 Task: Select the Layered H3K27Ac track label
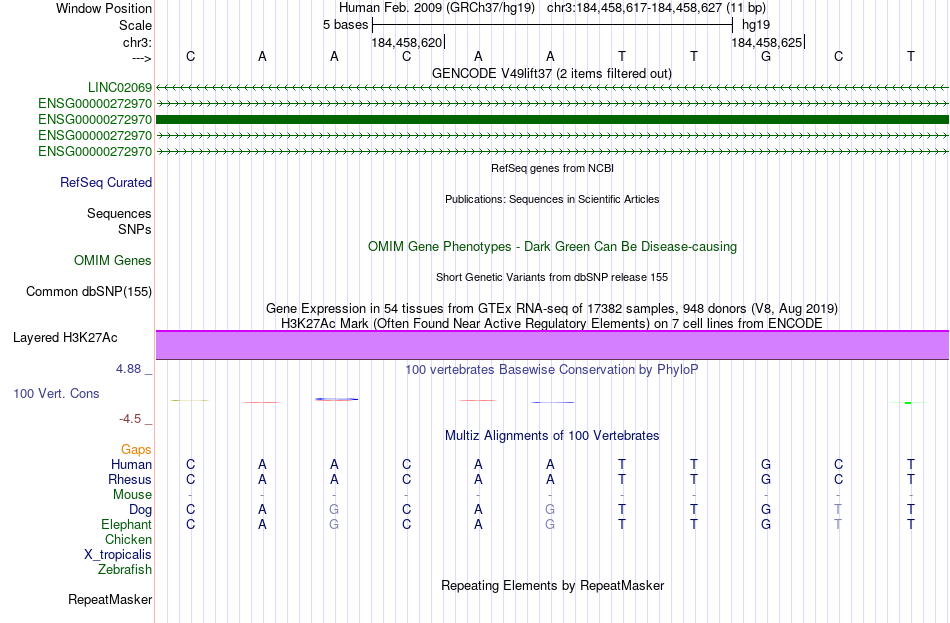click(x=65, y=338)
